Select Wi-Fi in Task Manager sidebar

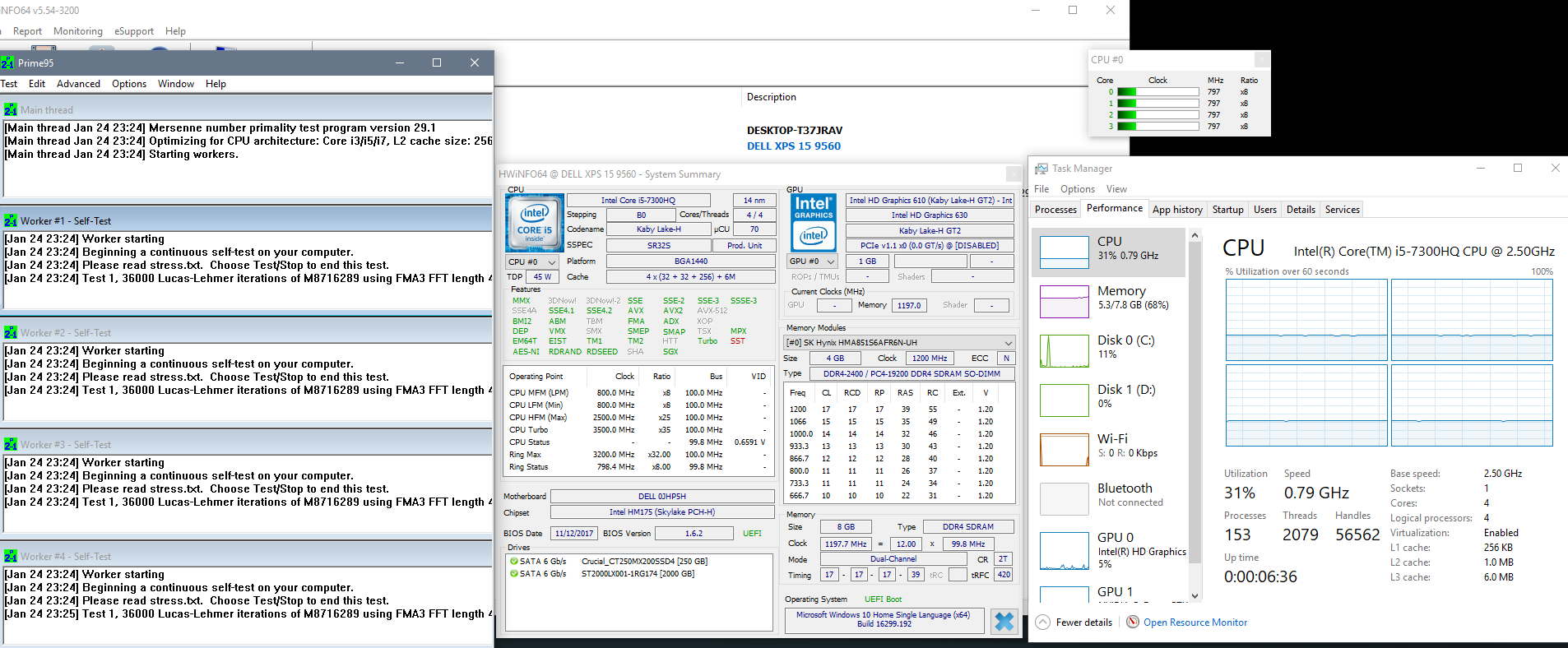(1108, 449)
